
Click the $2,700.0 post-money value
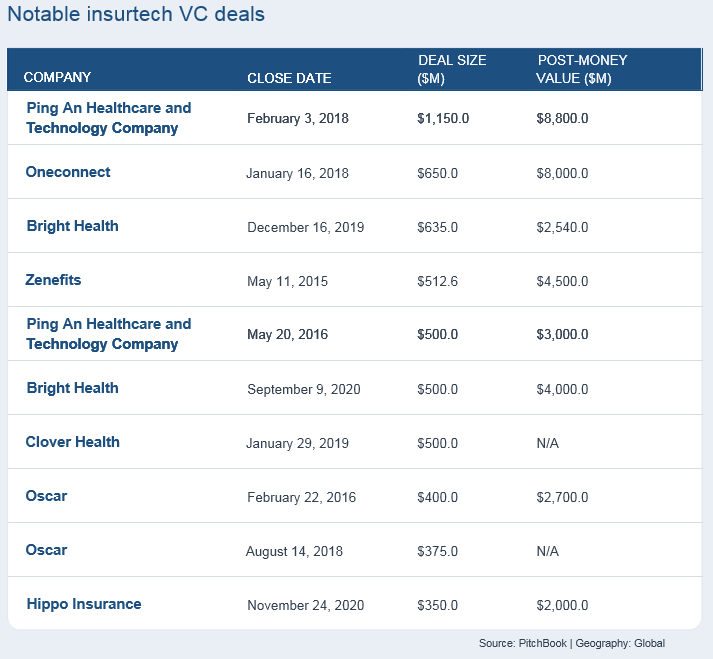pos(562,497)
